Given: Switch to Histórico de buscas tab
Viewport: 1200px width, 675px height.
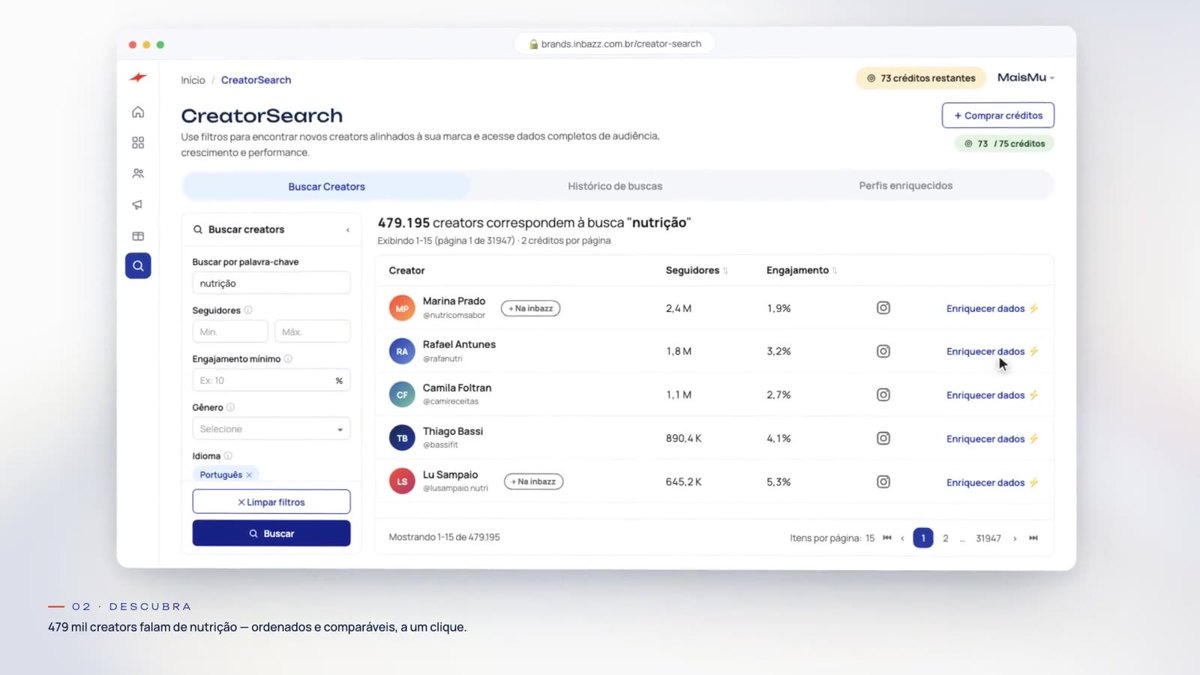Looking at the screenshot, I should [x=615, y=186].
